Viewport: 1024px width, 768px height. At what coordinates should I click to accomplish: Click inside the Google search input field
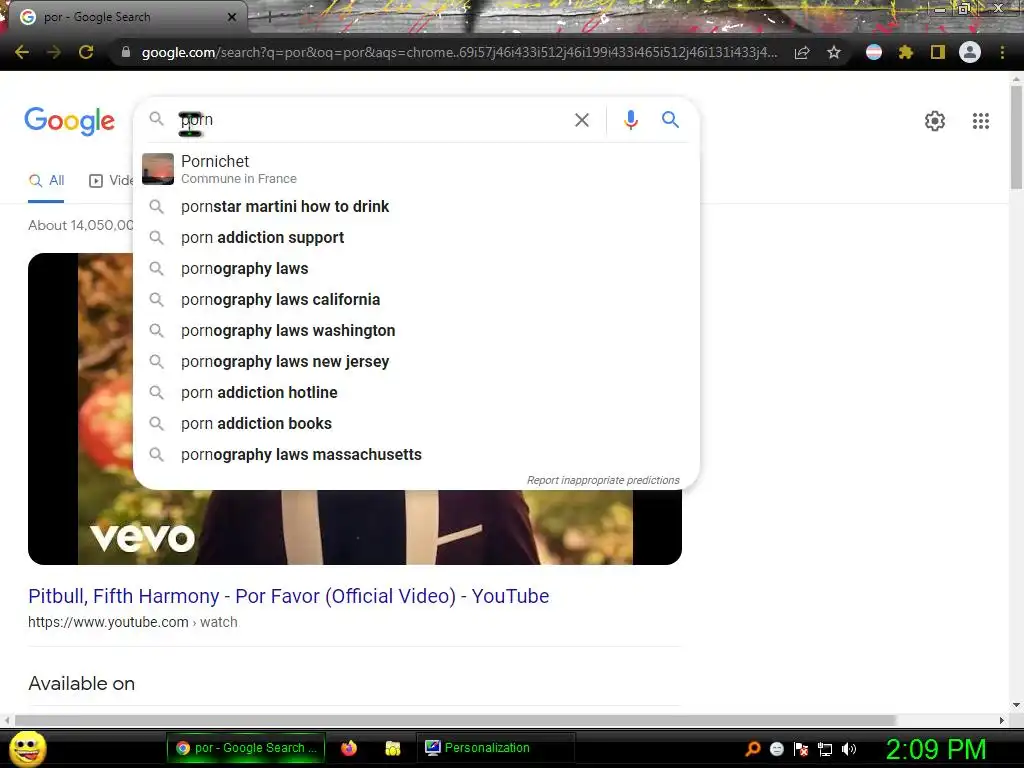click(372, 120)
